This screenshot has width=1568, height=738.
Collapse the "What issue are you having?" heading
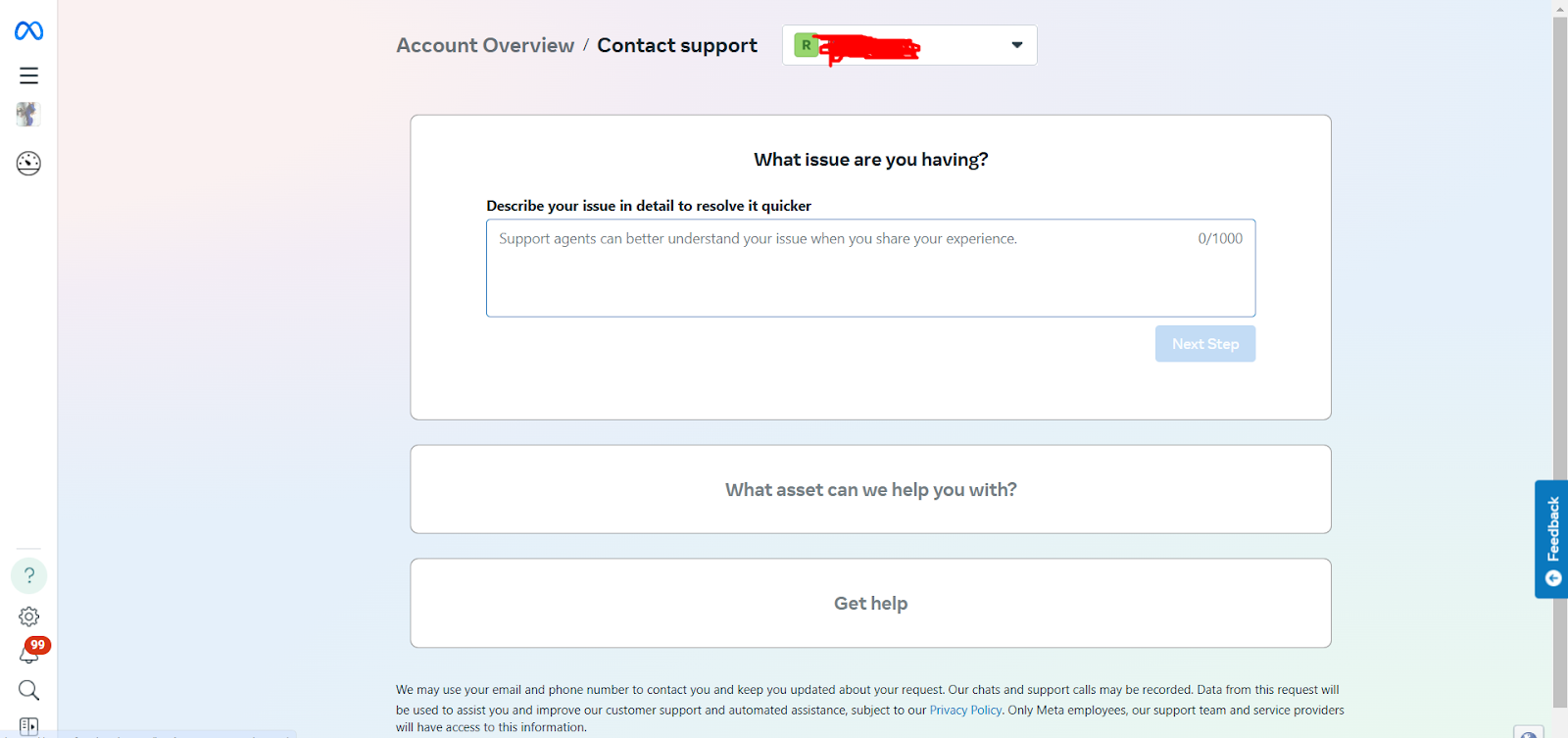(x=870, y=160)
